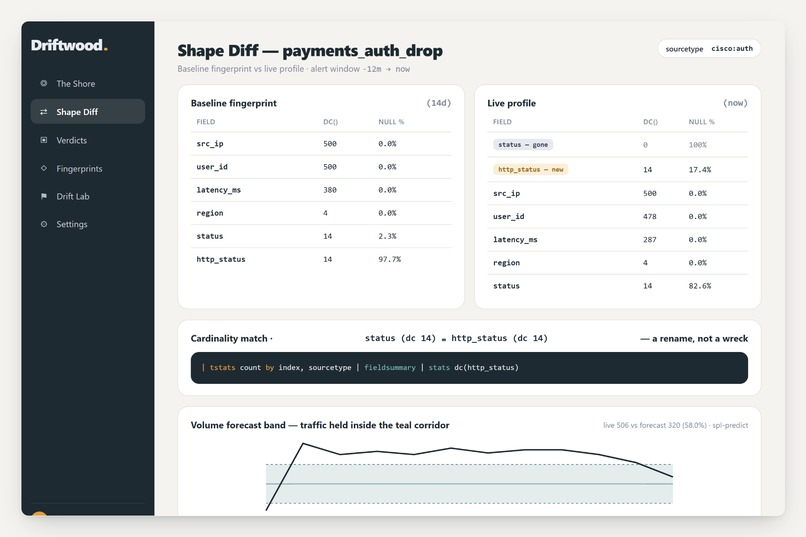Click the Shape Diff swap-arrows icon
806x537 pixels.
coord(44,112)
